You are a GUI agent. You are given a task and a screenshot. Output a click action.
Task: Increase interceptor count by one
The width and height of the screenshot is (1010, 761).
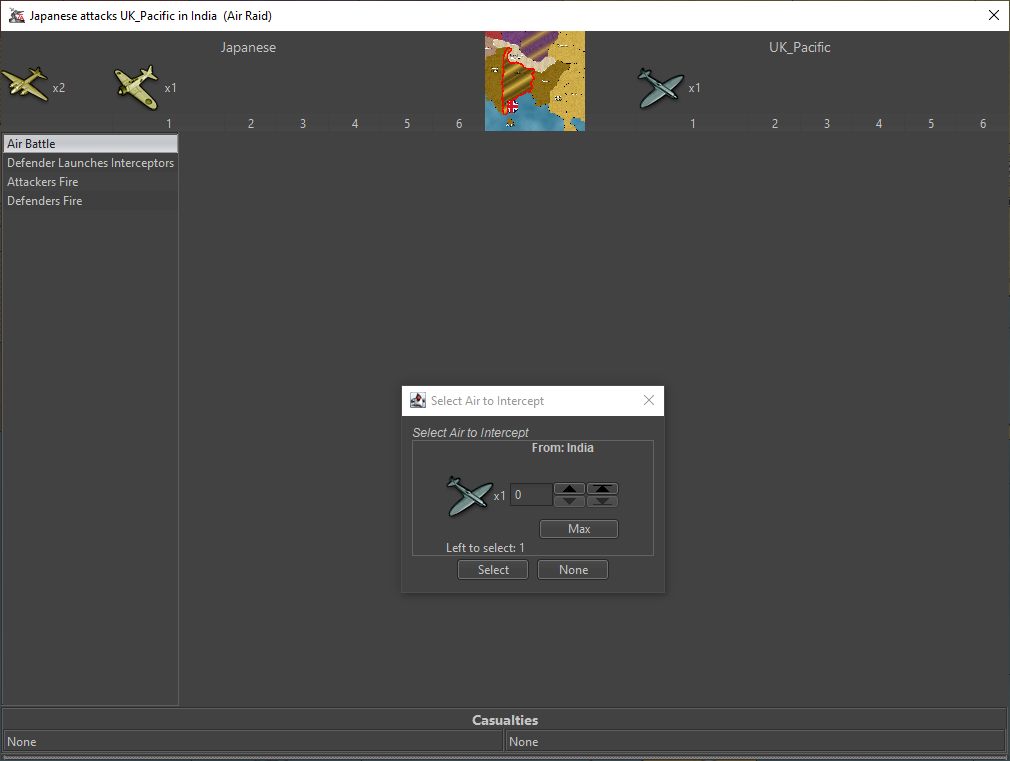(x=569, y=489)
